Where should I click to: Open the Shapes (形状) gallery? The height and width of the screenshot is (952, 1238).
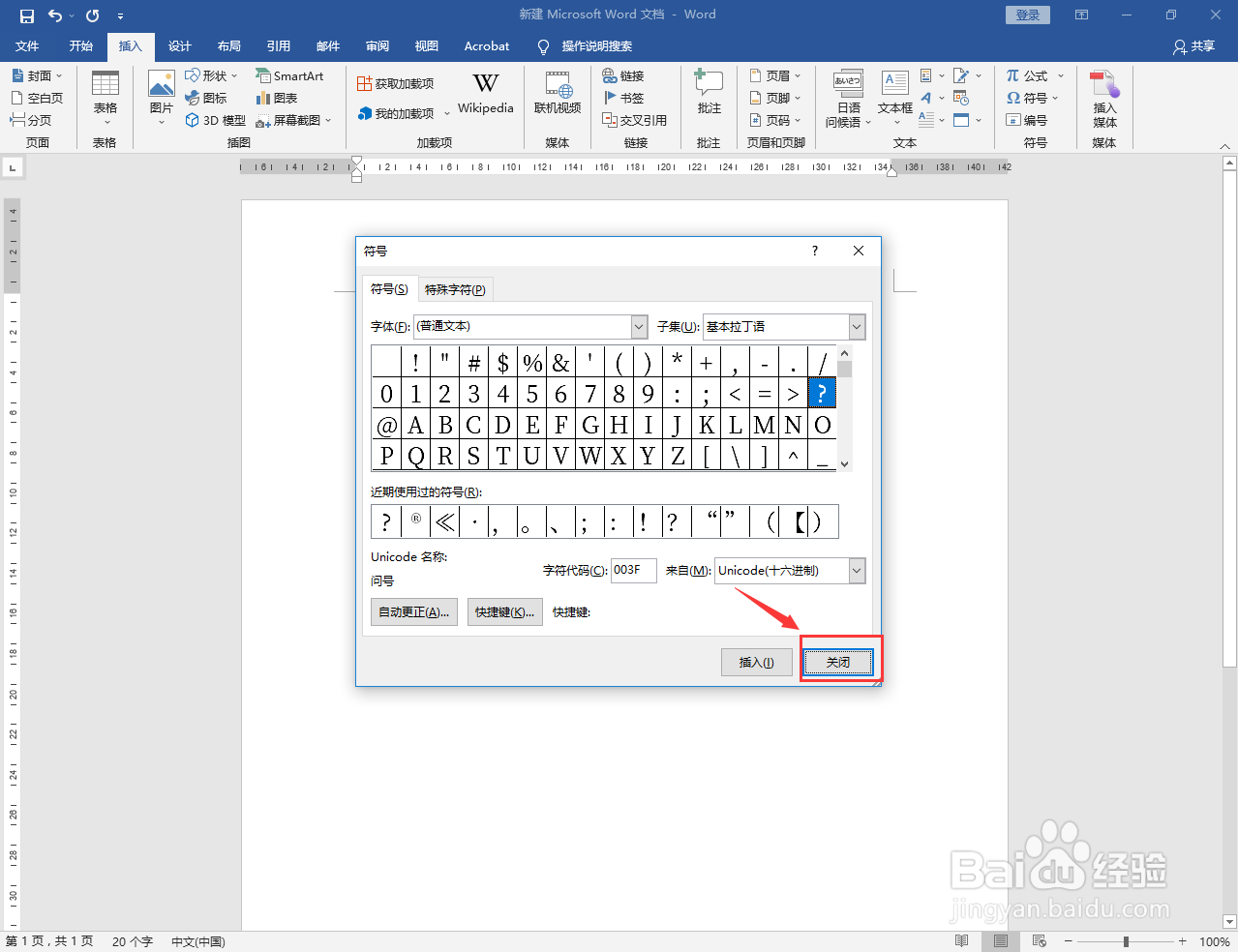(211, 75)
